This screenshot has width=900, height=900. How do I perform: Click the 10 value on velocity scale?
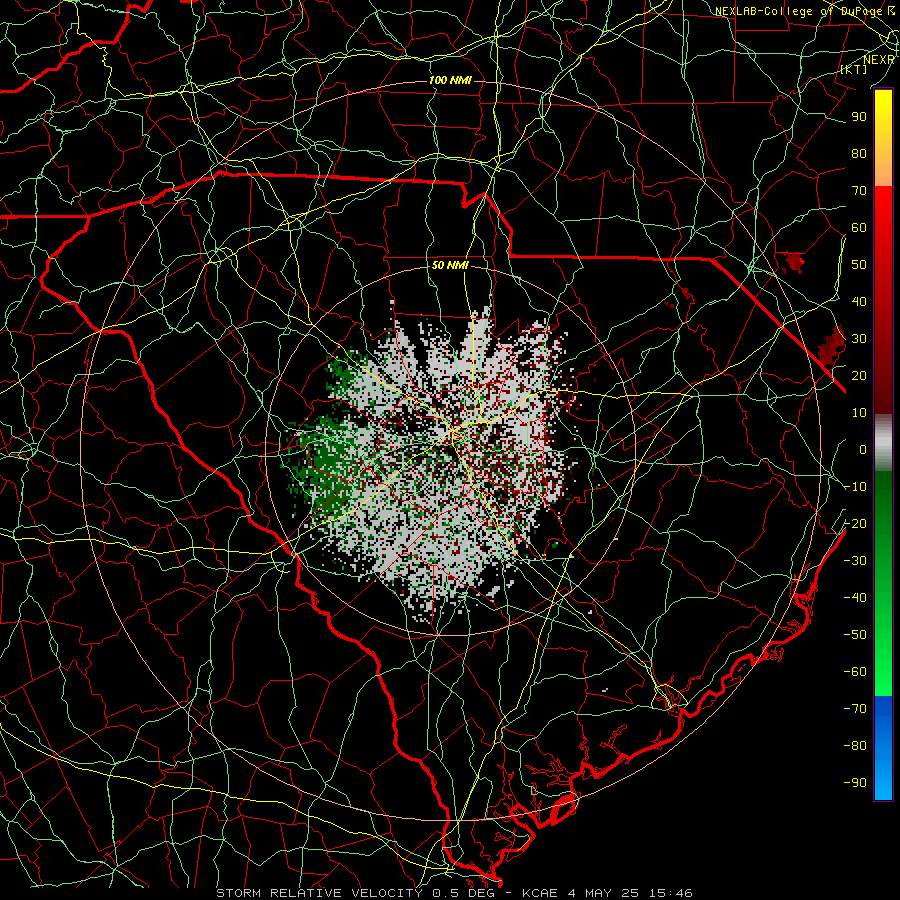point(859,413)
